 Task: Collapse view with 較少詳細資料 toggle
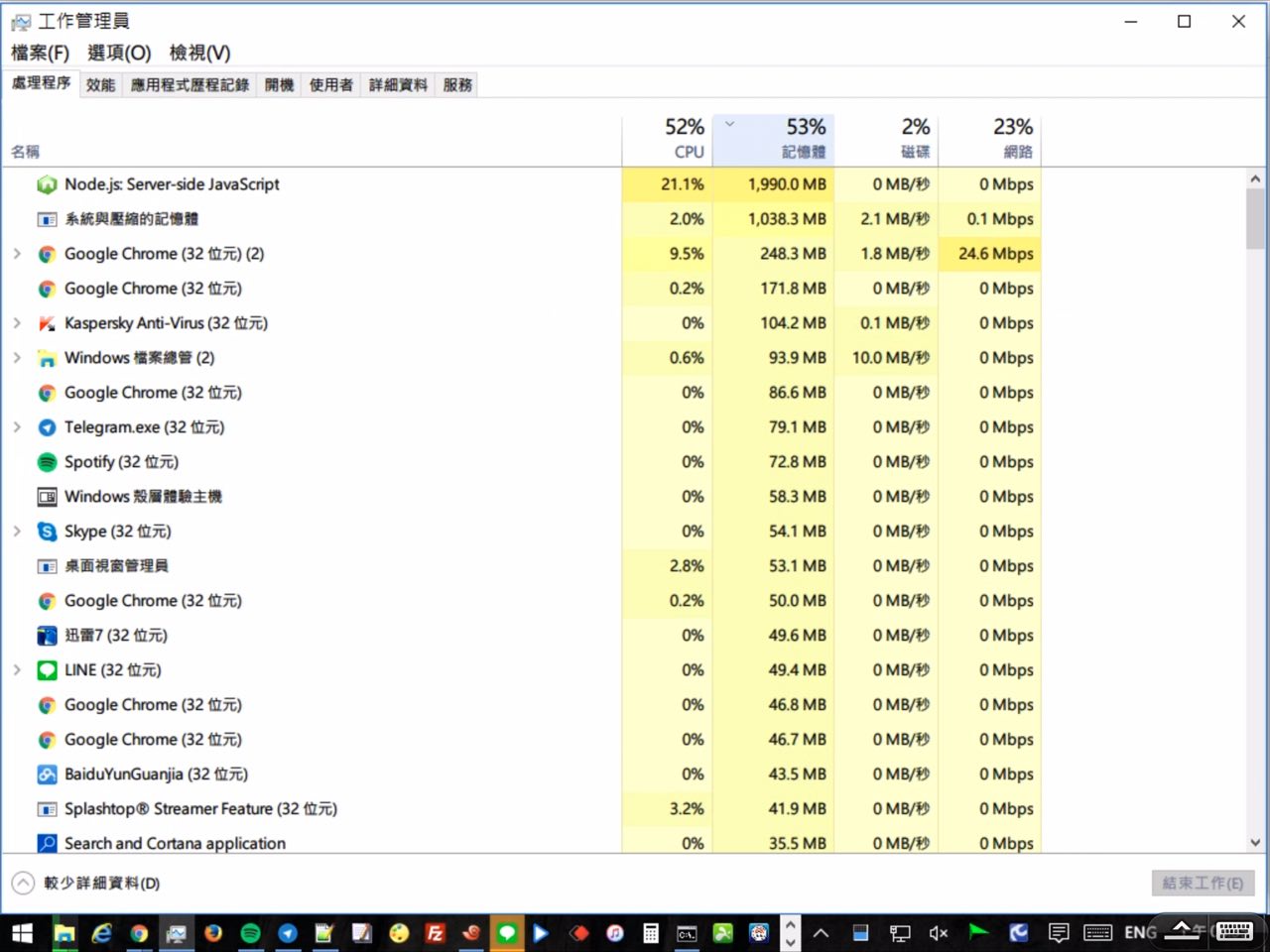point(23,883)
